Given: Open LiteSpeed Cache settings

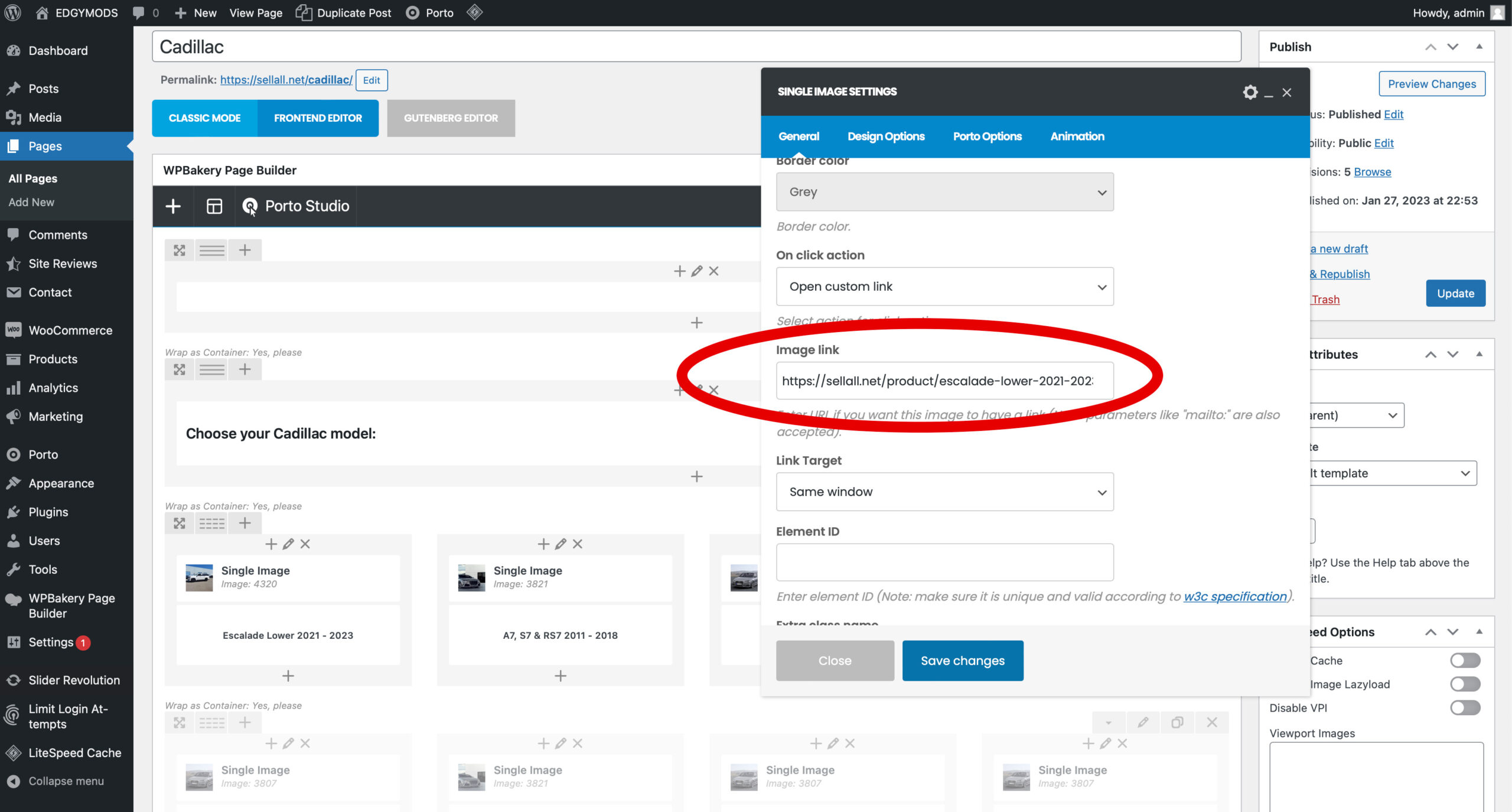Looking at the screenshot, I should [74, 753].
